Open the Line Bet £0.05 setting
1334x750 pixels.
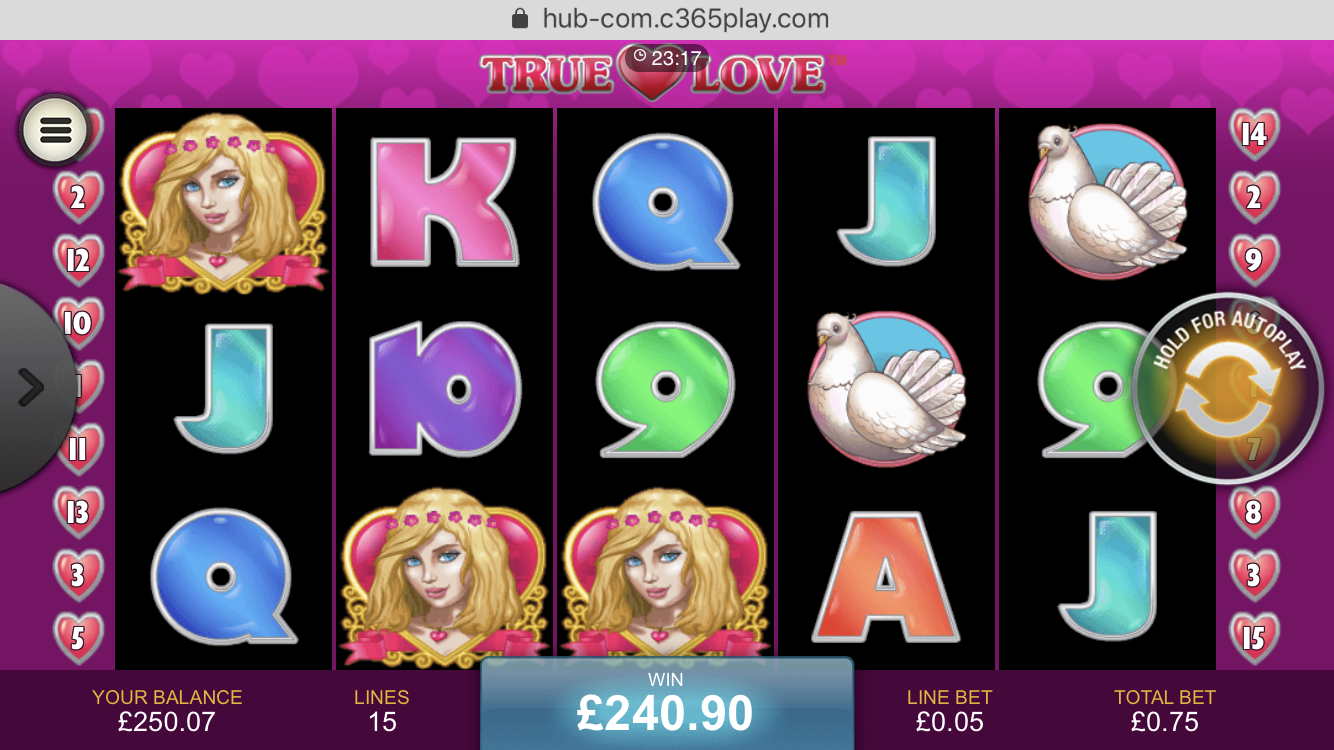[950, 710]
